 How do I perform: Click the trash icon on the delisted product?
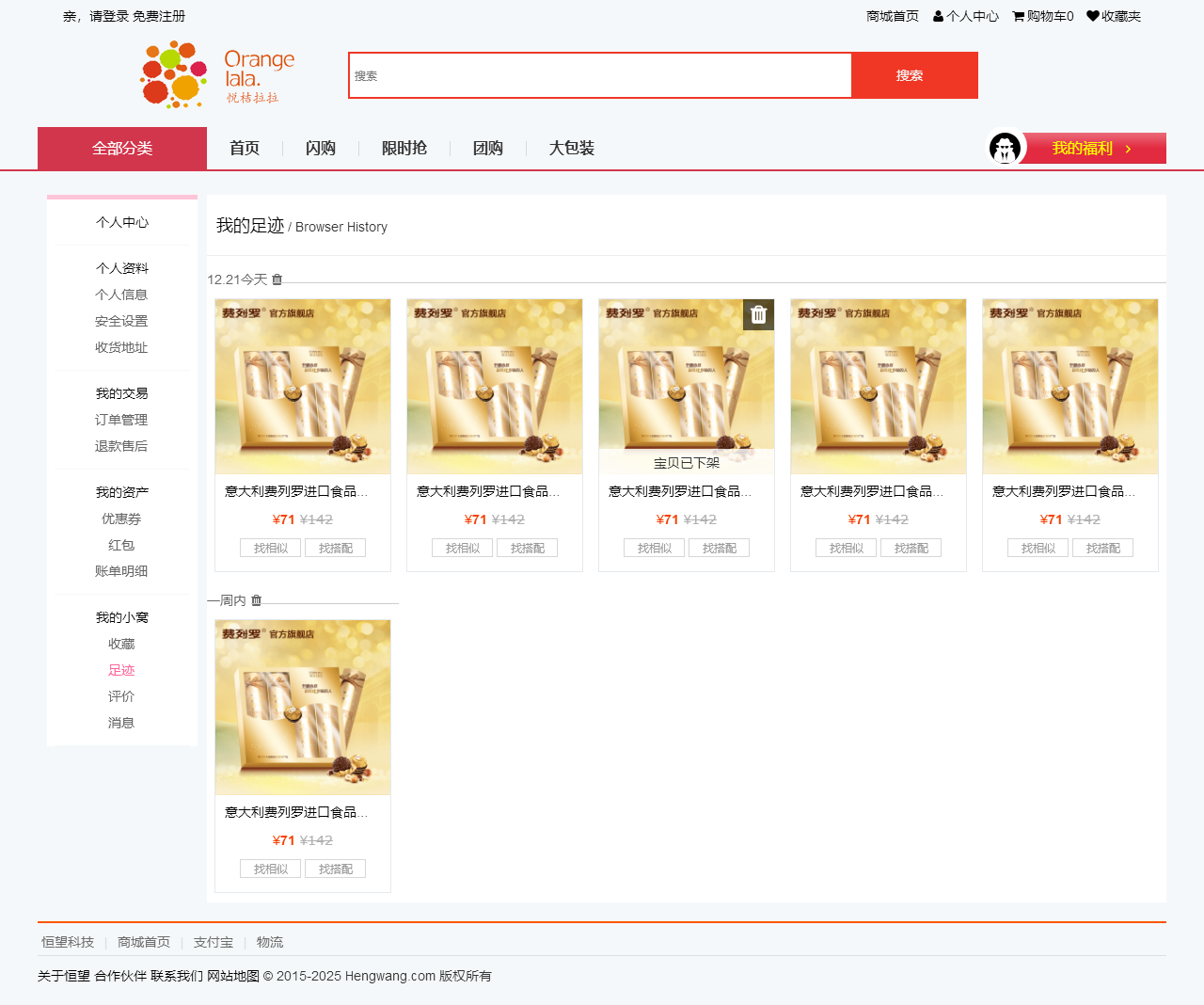(x=758, y=315)
